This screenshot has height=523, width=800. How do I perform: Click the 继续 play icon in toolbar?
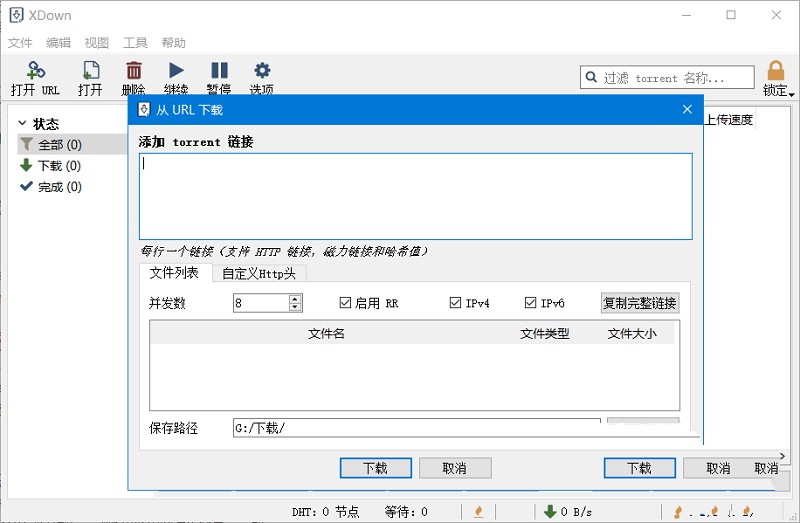click(177, 70)
